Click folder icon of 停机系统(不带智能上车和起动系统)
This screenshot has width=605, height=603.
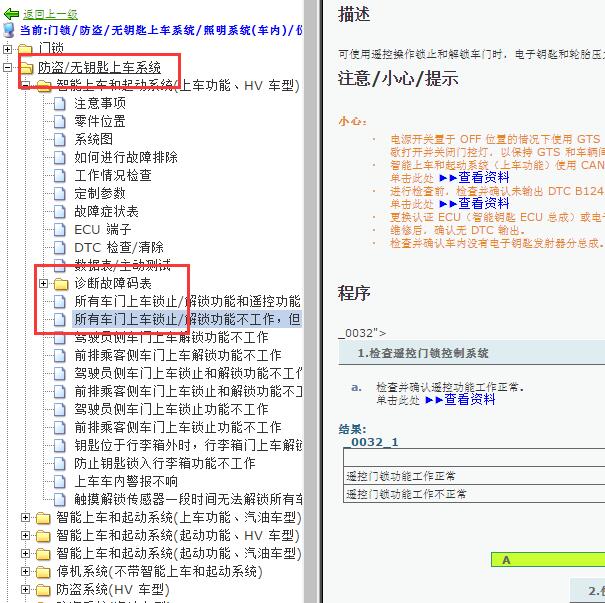coord(43,572)
